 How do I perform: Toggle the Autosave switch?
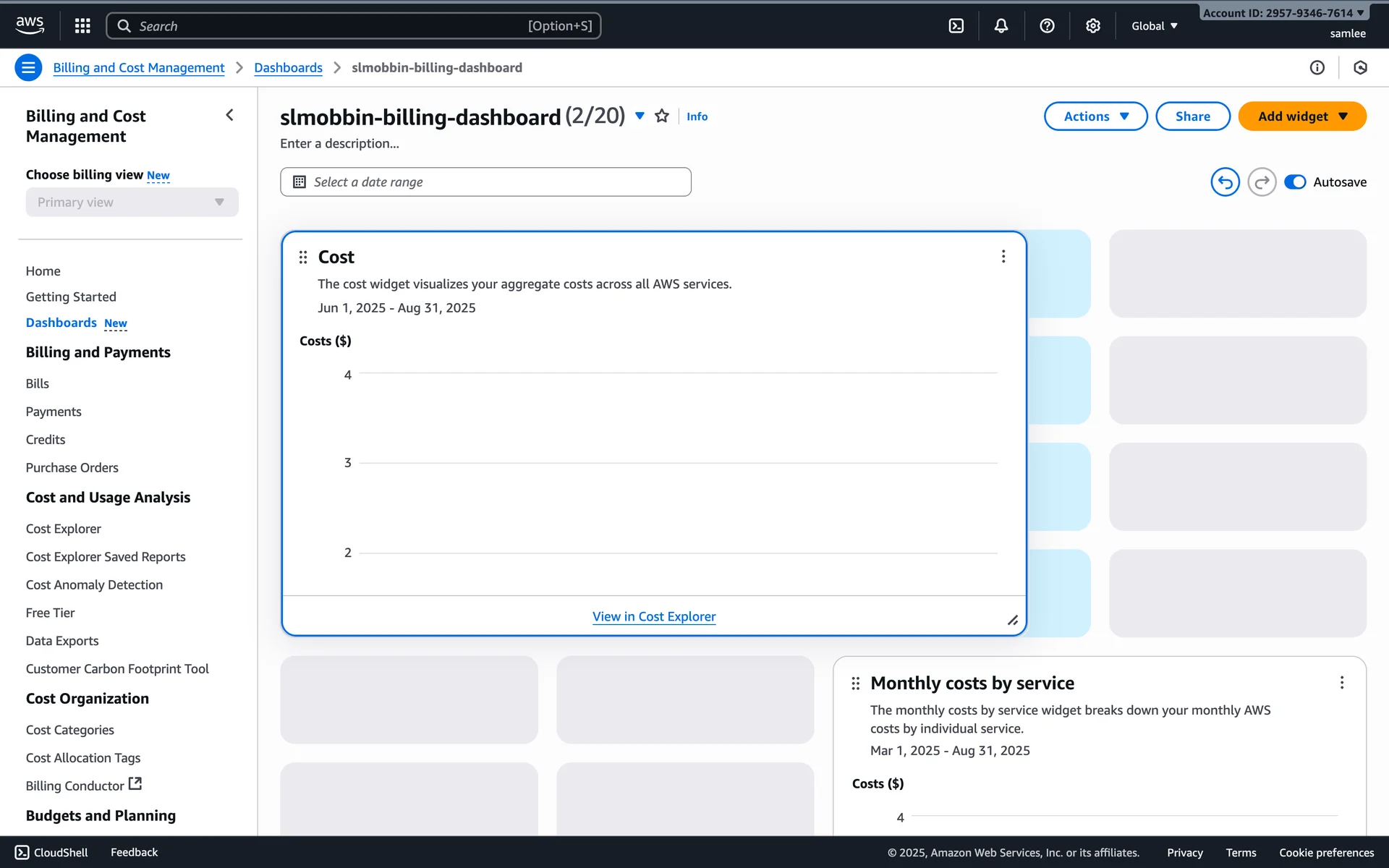tap(1295, 182)
